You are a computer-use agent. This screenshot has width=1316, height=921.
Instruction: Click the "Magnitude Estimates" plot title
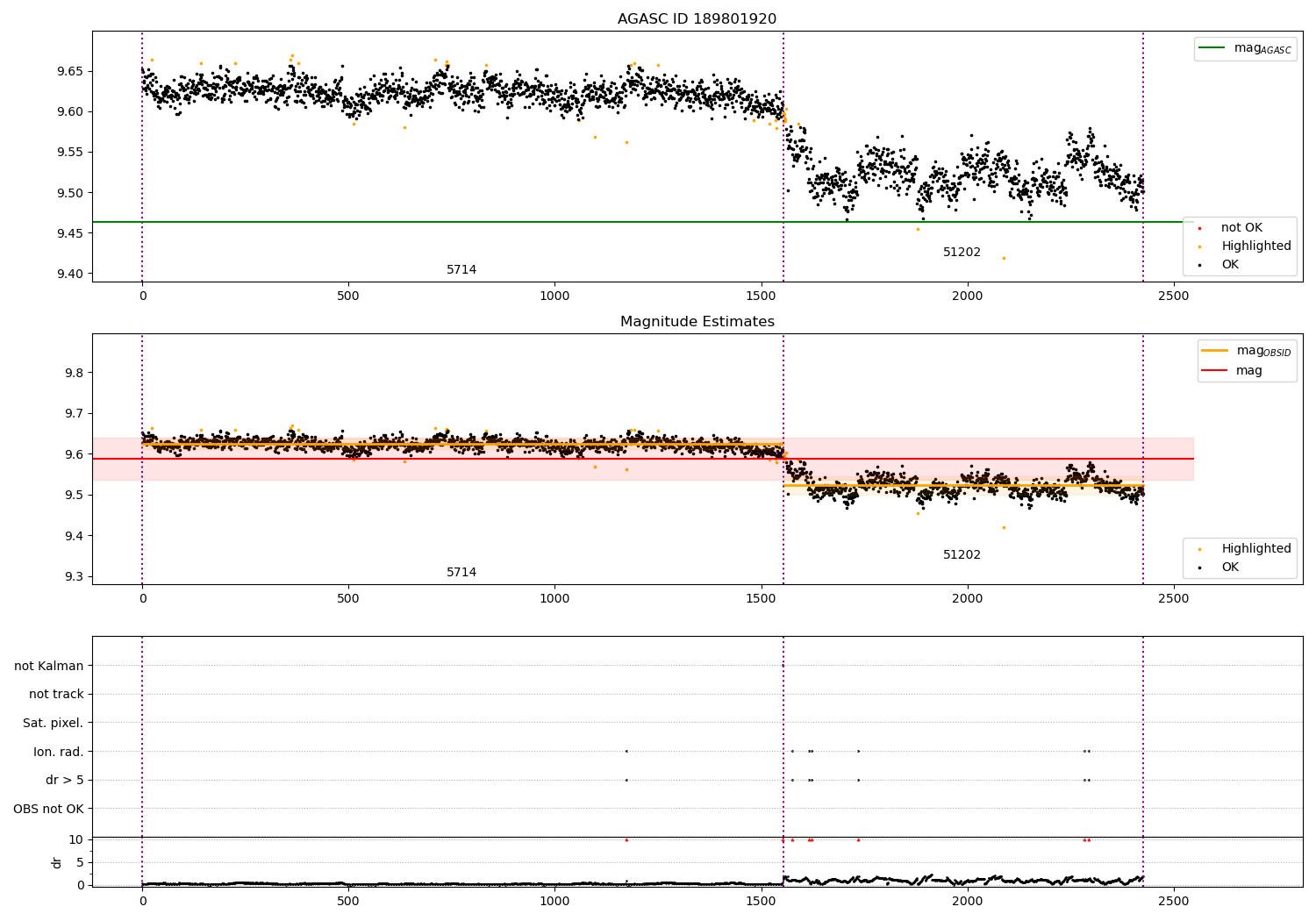[x=697, y=322]
